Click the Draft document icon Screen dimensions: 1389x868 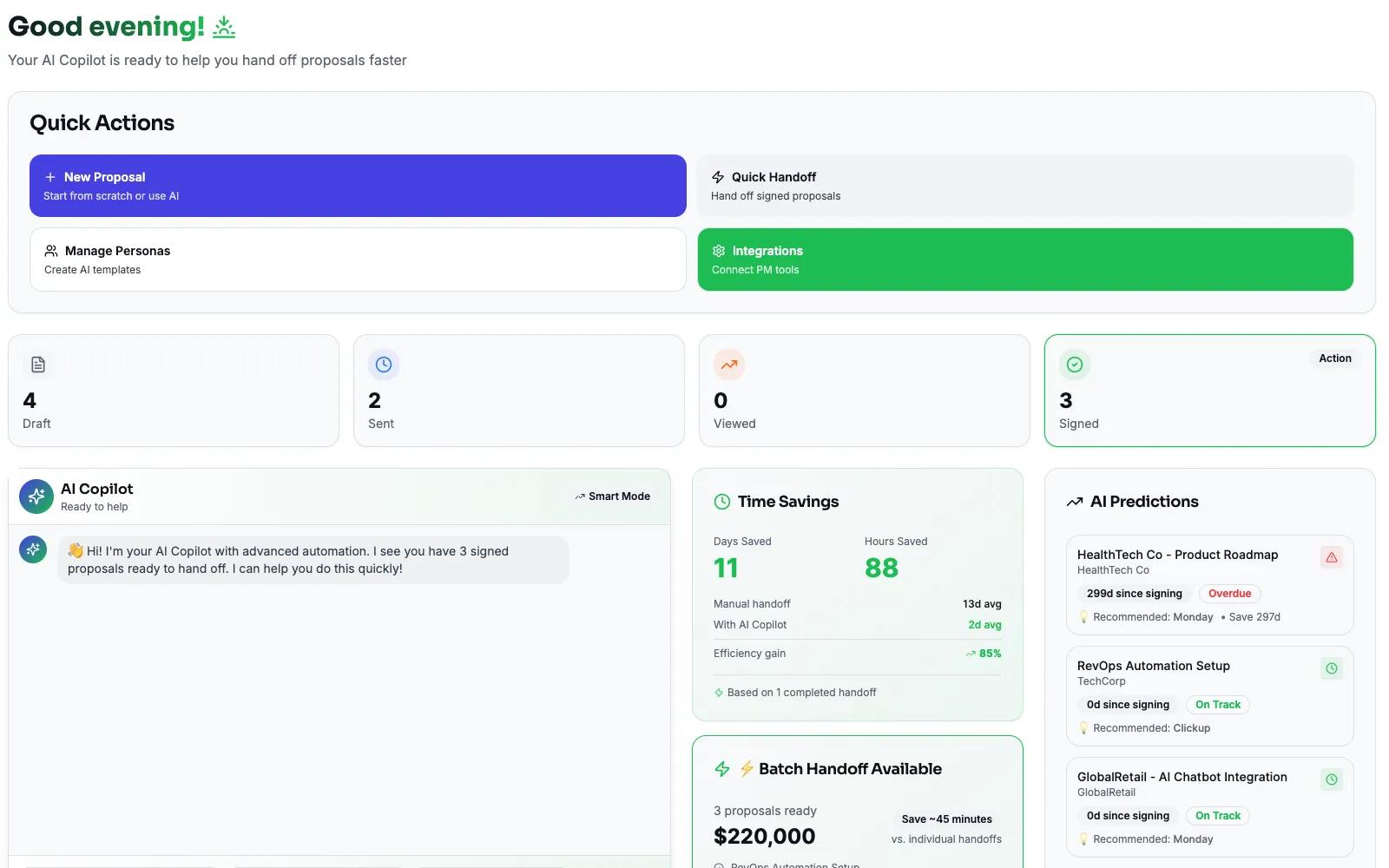[x=38, y=365]
